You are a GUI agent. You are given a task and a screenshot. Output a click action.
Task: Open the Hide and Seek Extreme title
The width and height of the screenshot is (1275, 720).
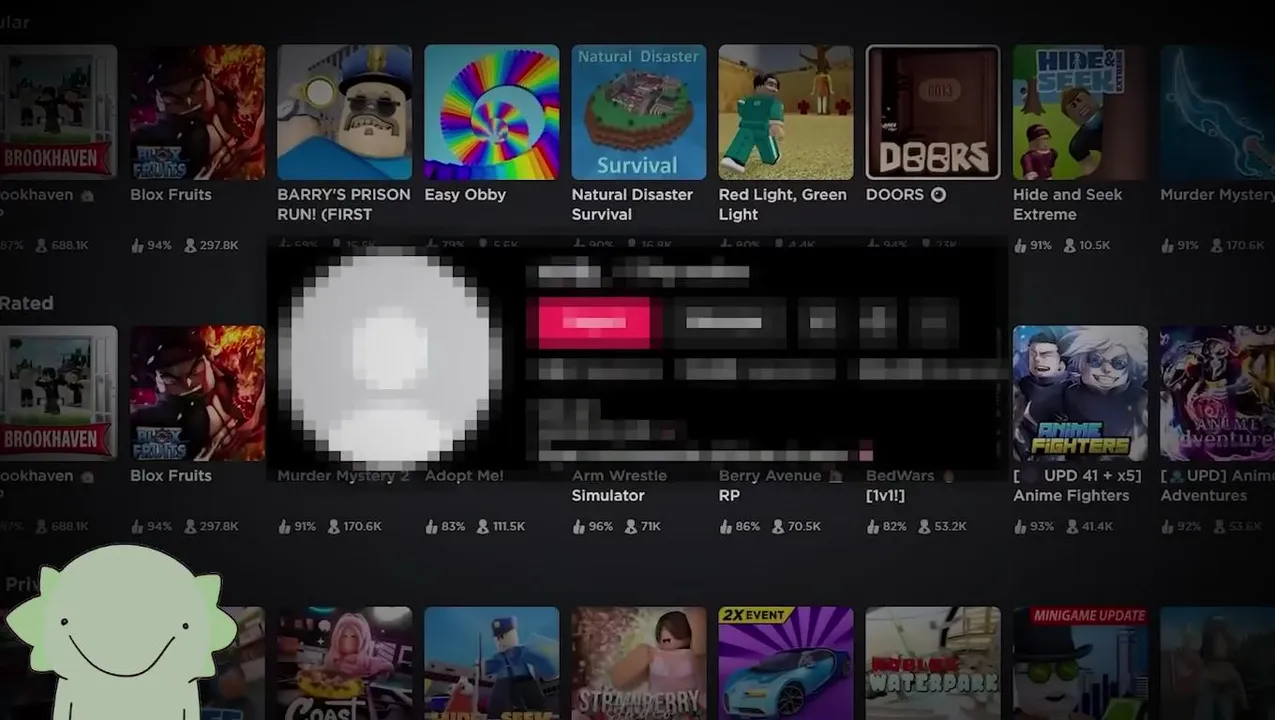[x=1068, y=205]
